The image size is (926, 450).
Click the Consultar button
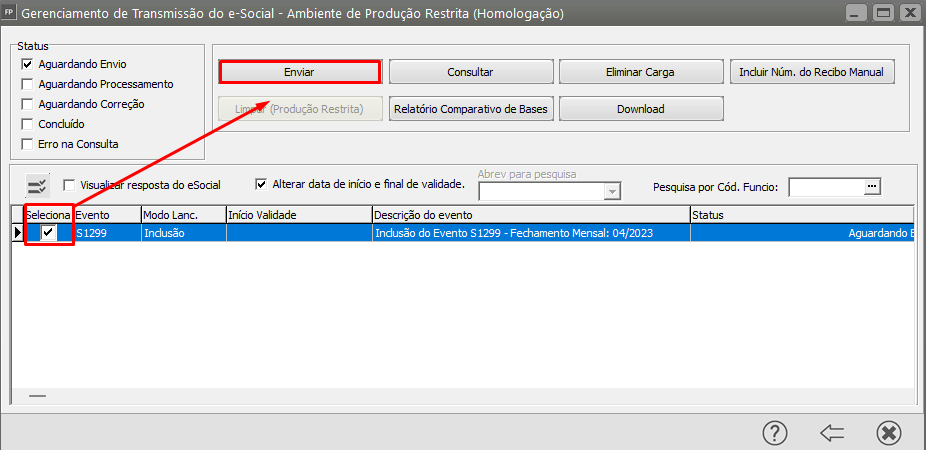tap(471, 72)
